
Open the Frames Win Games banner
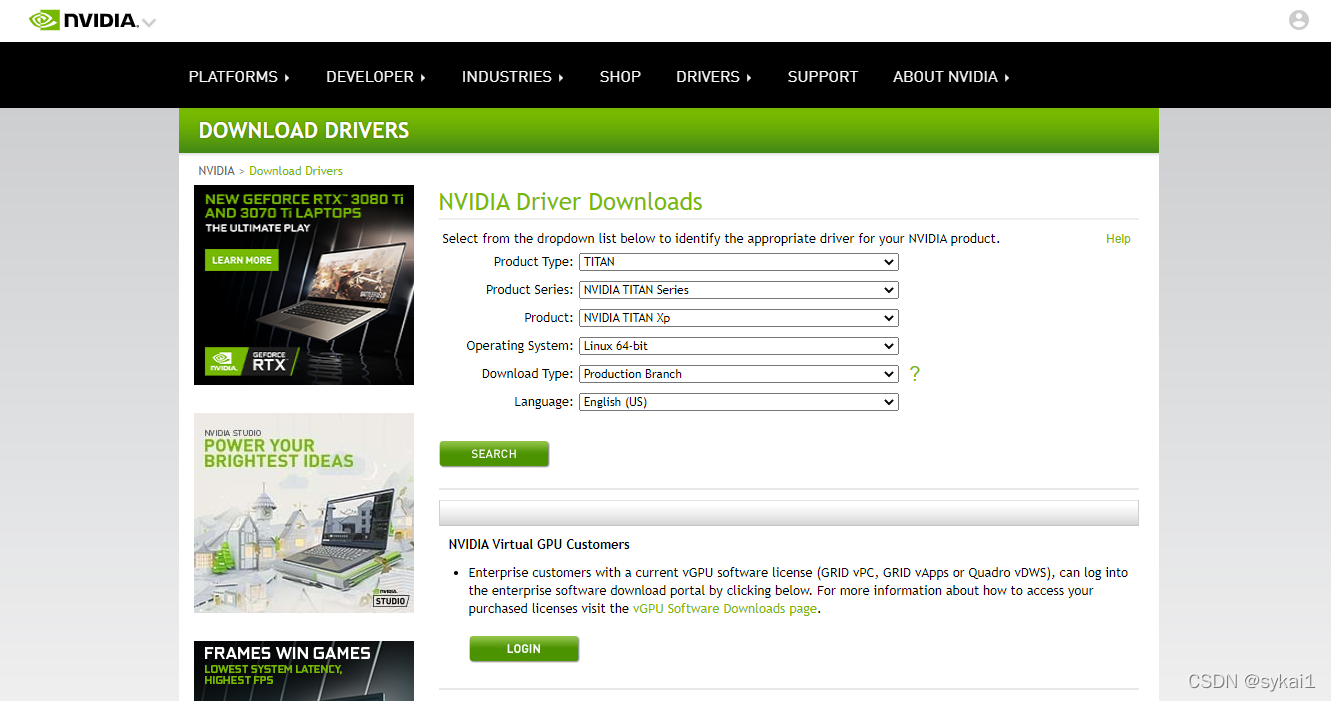(304, 671)
